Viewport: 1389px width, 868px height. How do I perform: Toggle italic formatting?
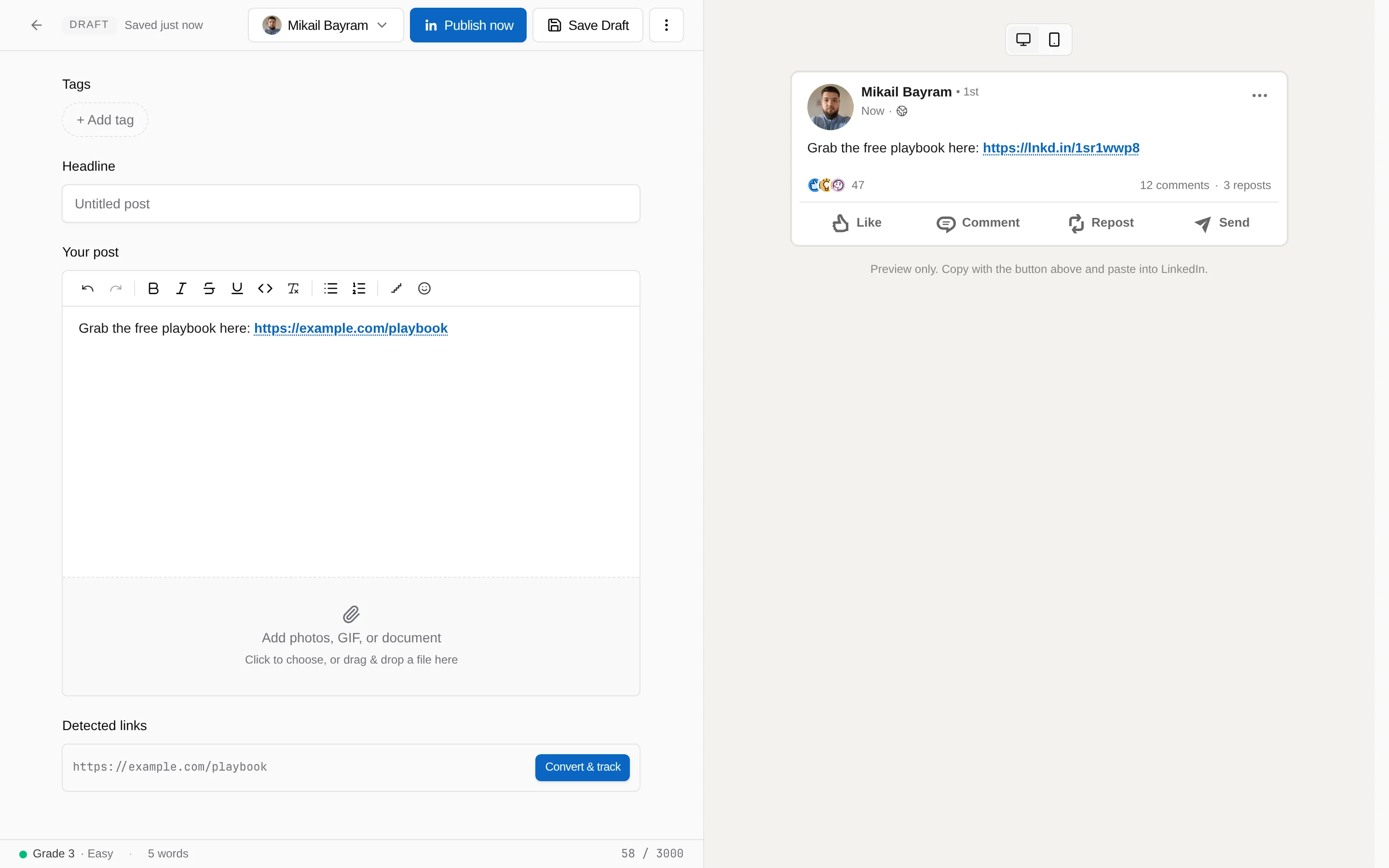coord(181,288)
